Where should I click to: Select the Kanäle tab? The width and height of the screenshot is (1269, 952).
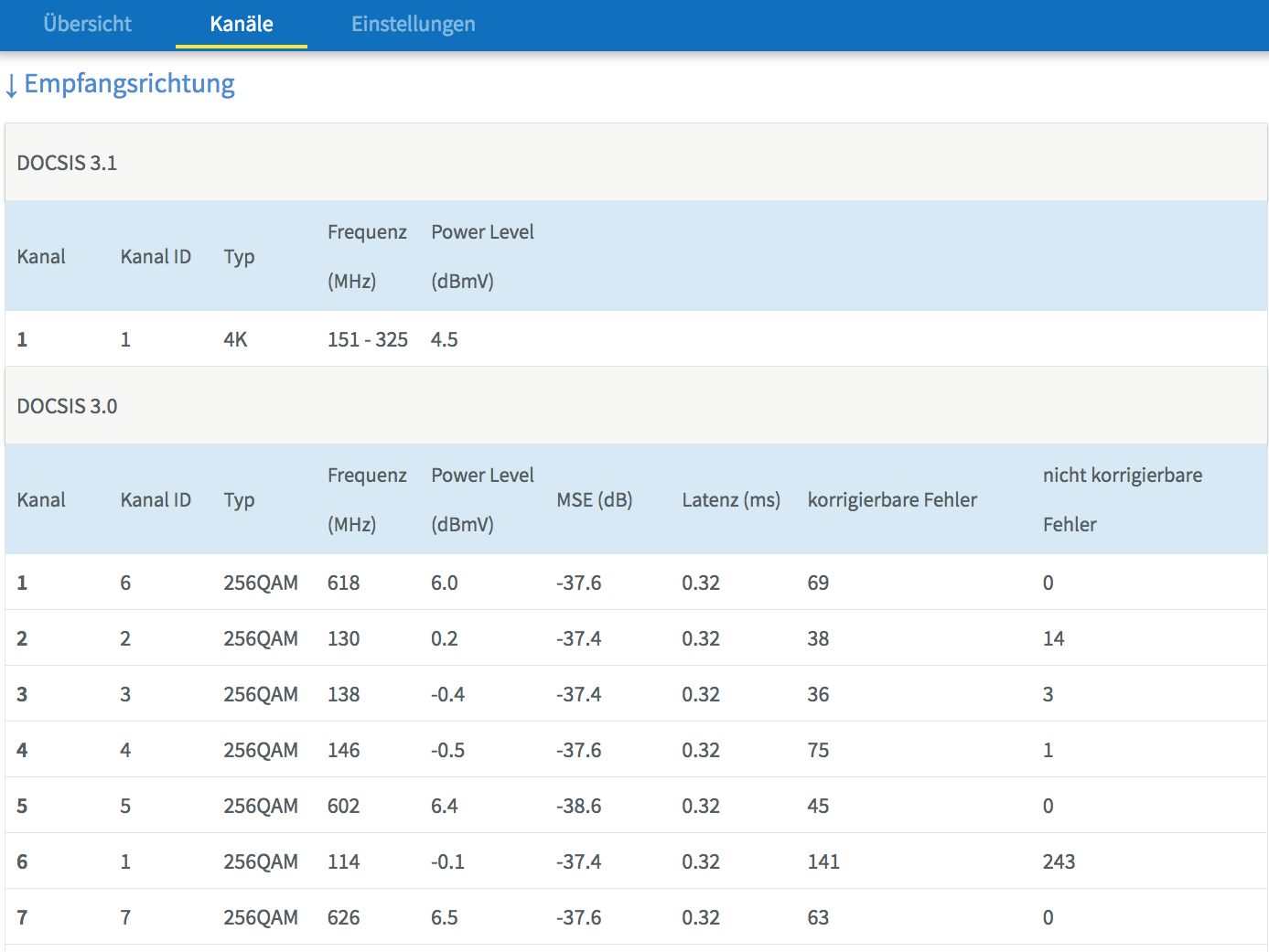pyautogui.click(x=242, y=24)
